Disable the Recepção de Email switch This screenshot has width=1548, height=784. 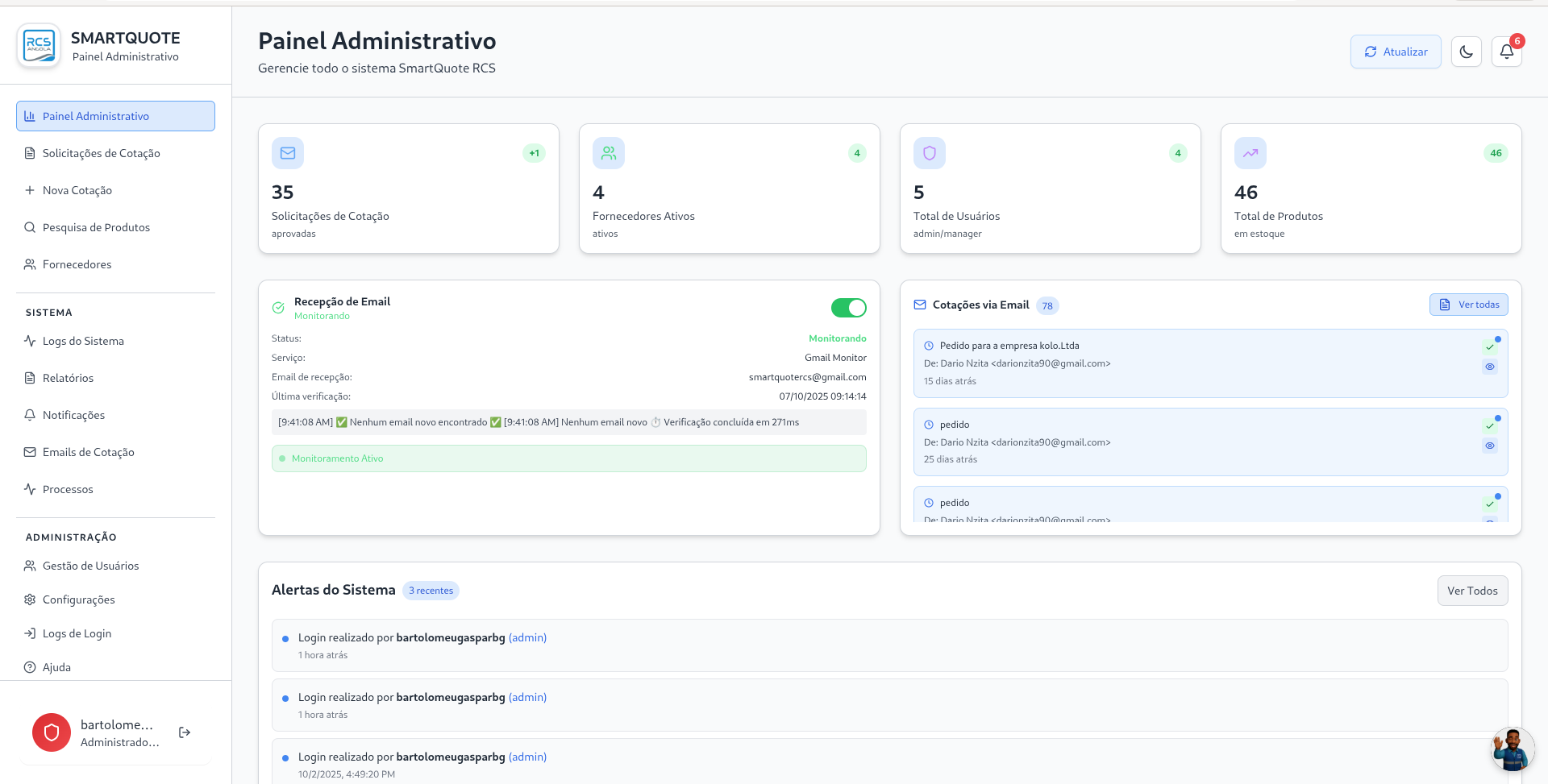point(848,308)
